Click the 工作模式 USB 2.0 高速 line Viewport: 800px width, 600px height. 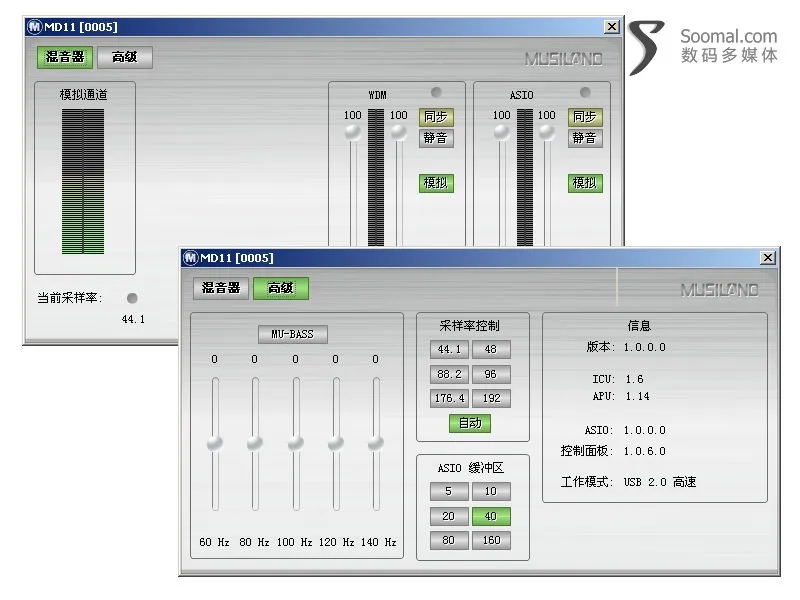[x=629, y=482]
